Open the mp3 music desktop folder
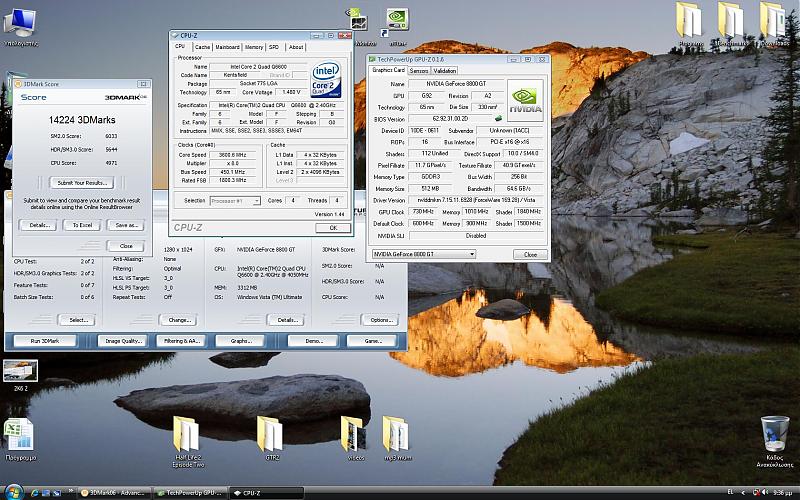Screen dimensions: 800x500 [x=397, y=439]
